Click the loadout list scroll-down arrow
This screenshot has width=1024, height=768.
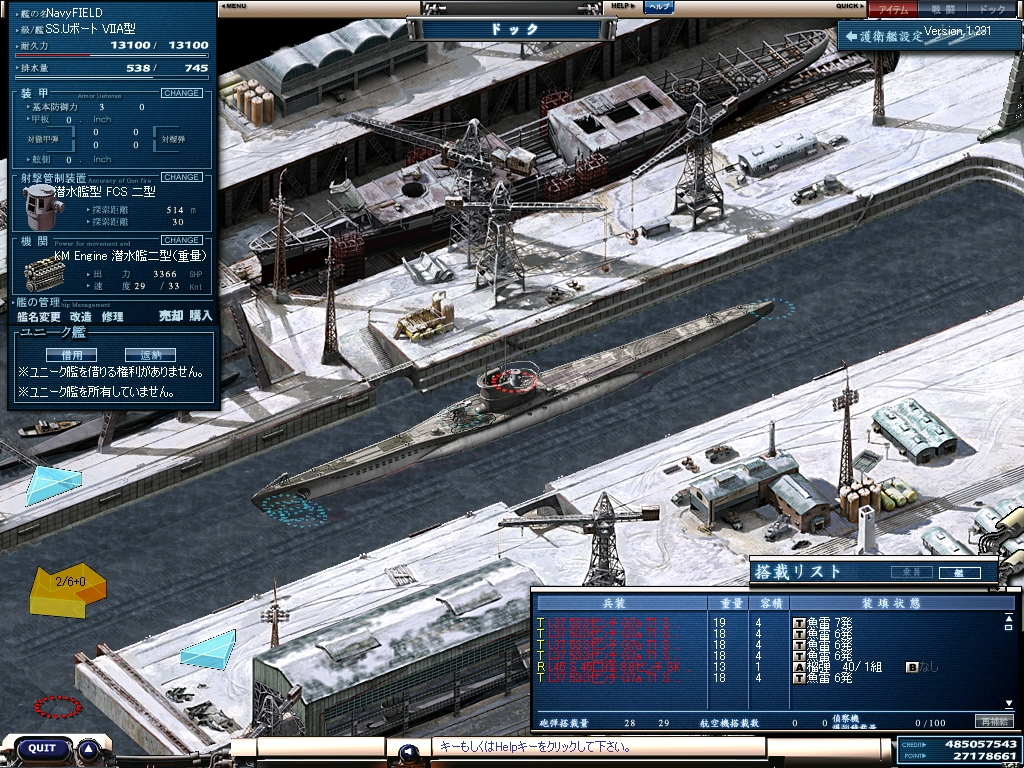pyautogui.click(x=1009, y=703)
